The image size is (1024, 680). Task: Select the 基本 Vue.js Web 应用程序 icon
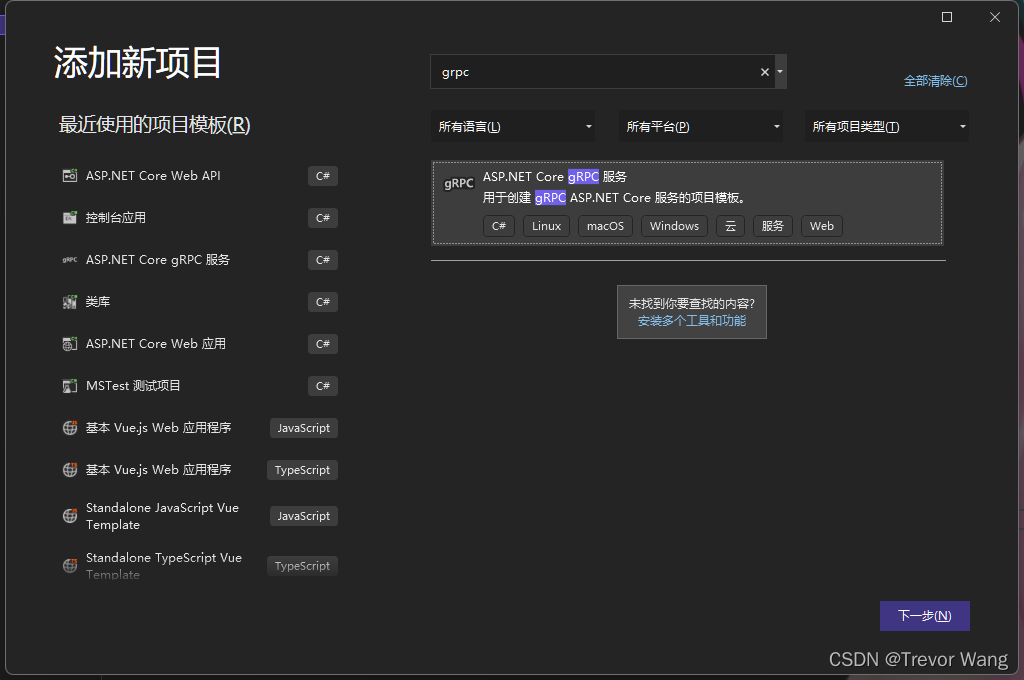click(x=69, y=428)
